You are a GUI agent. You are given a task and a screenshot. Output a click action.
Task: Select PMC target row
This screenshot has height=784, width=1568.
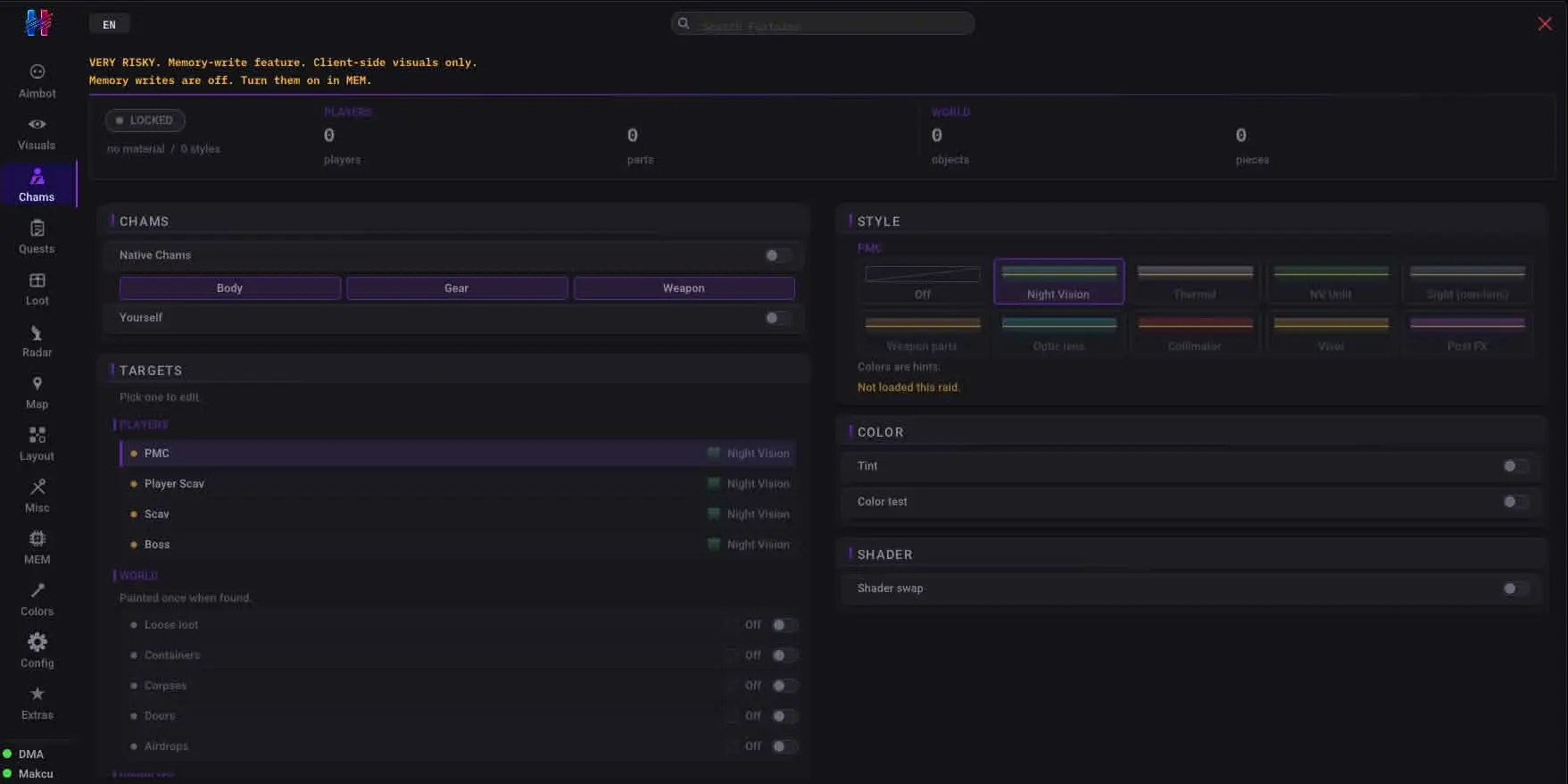pos(458,454)
